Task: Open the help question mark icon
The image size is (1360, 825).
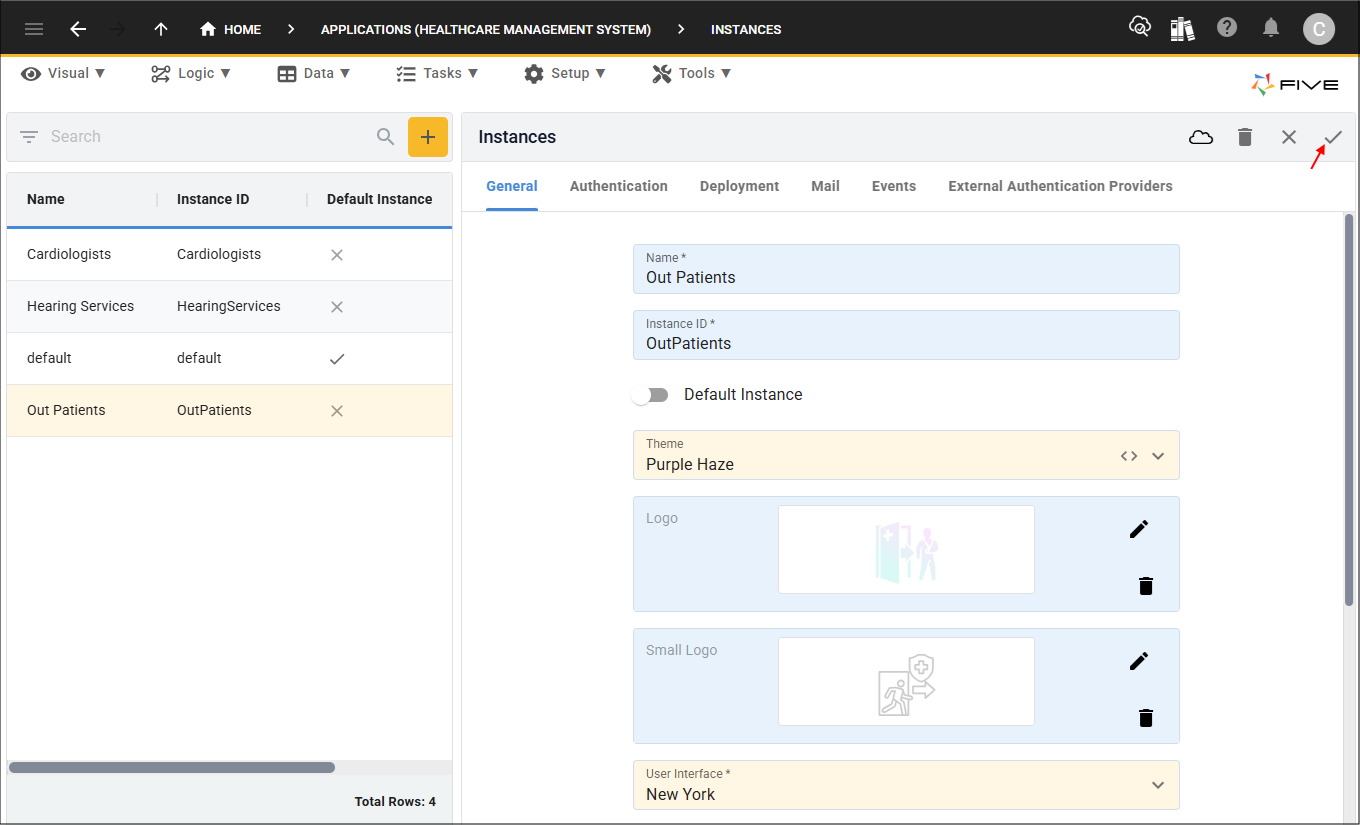Action: click(1227, 28)
